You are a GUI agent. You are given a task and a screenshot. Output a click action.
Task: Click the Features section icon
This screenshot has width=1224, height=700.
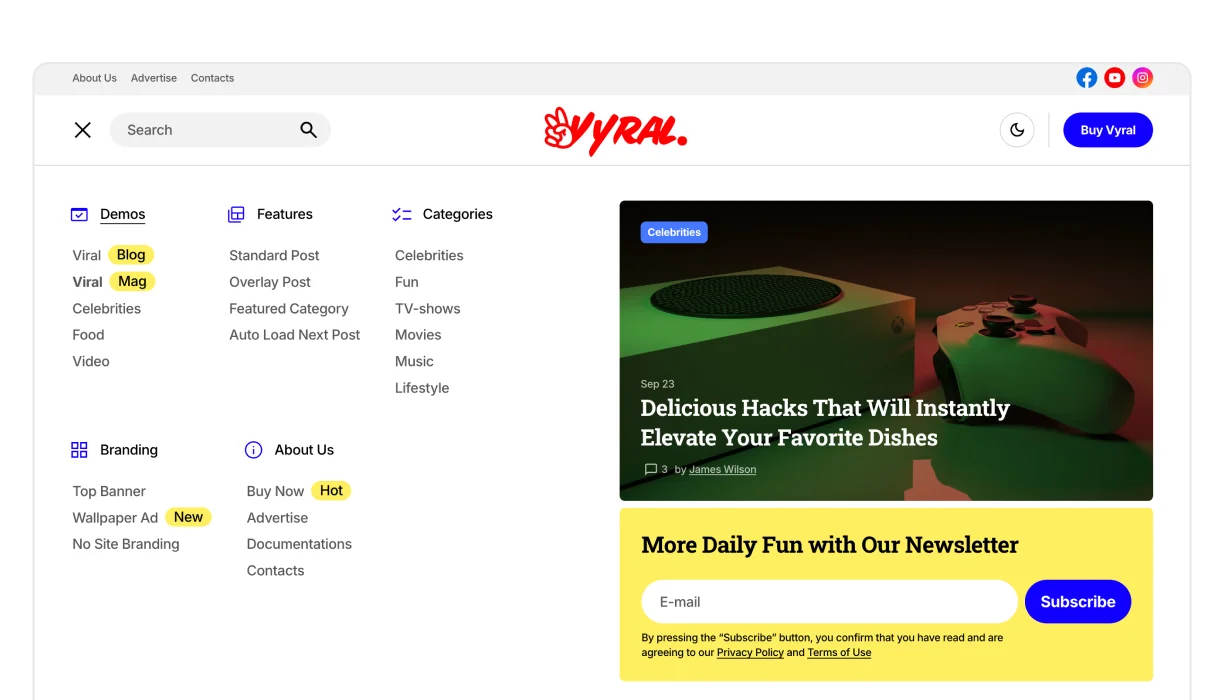pyautogui.click(x=236, y=214)
